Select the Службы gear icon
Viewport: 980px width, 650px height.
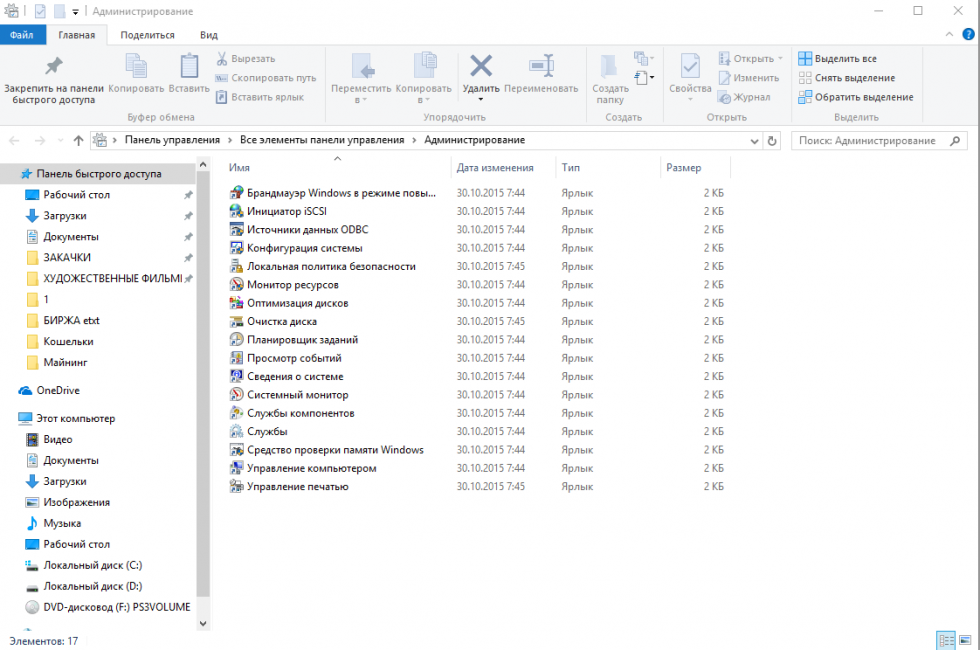click(236, 431)
